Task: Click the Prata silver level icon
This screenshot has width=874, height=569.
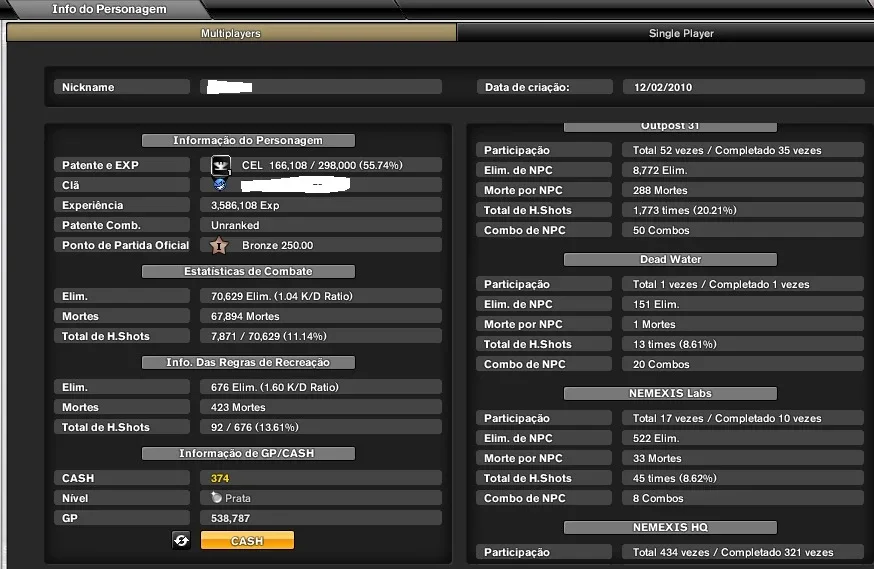Action: [x=216, y=497]
